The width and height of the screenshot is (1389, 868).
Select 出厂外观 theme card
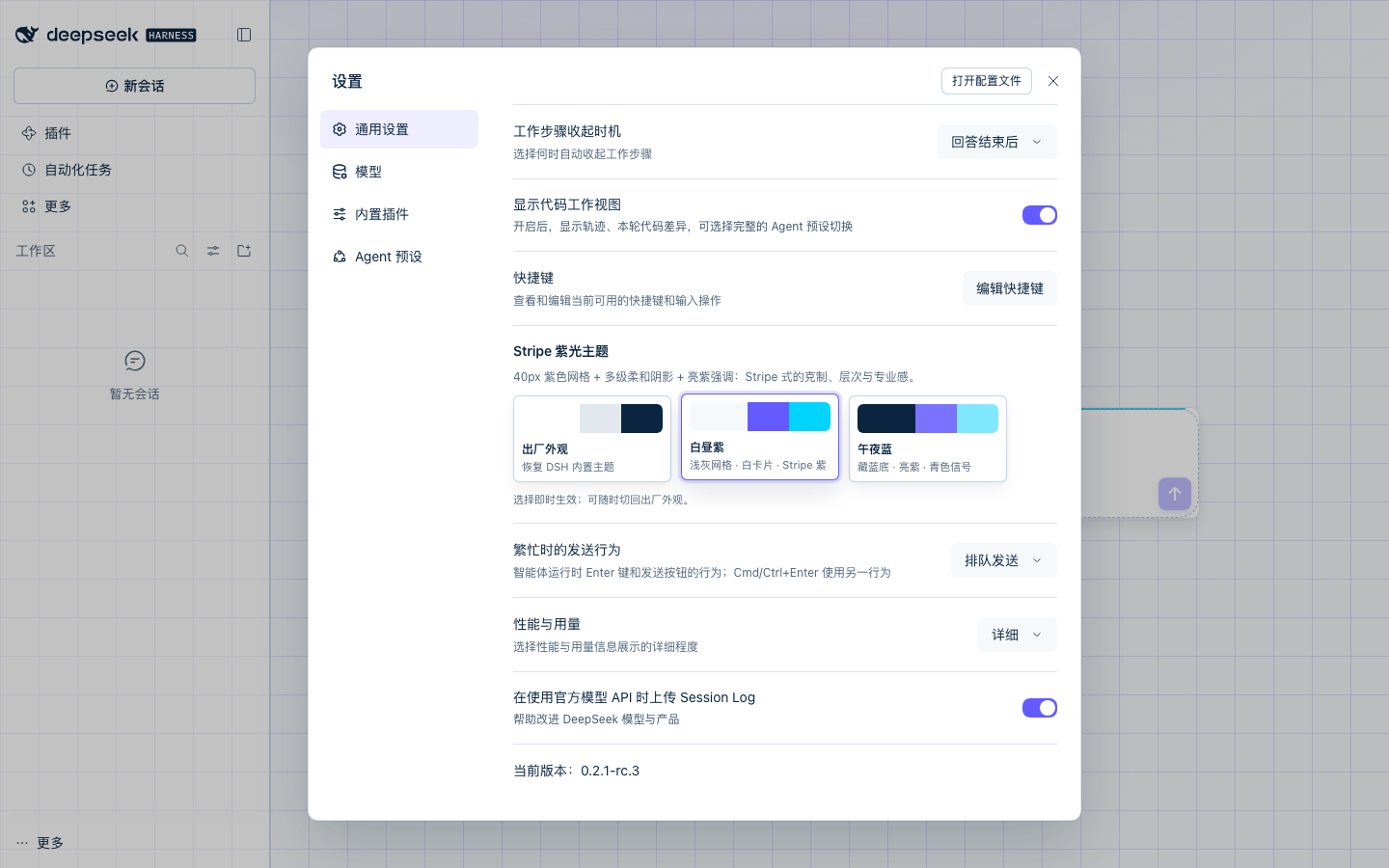[592, 439]
